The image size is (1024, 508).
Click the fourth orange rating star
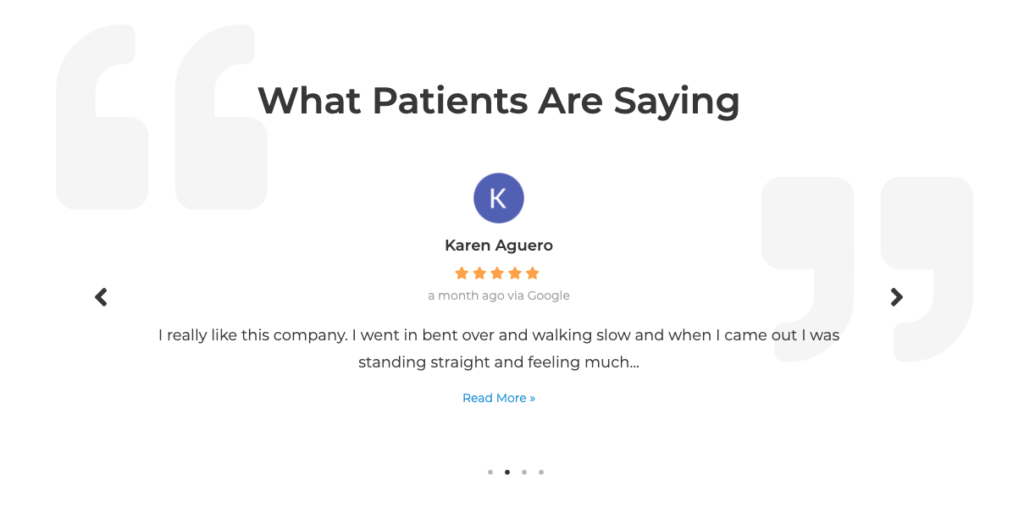pyautogui.click(x=515, y=273)
